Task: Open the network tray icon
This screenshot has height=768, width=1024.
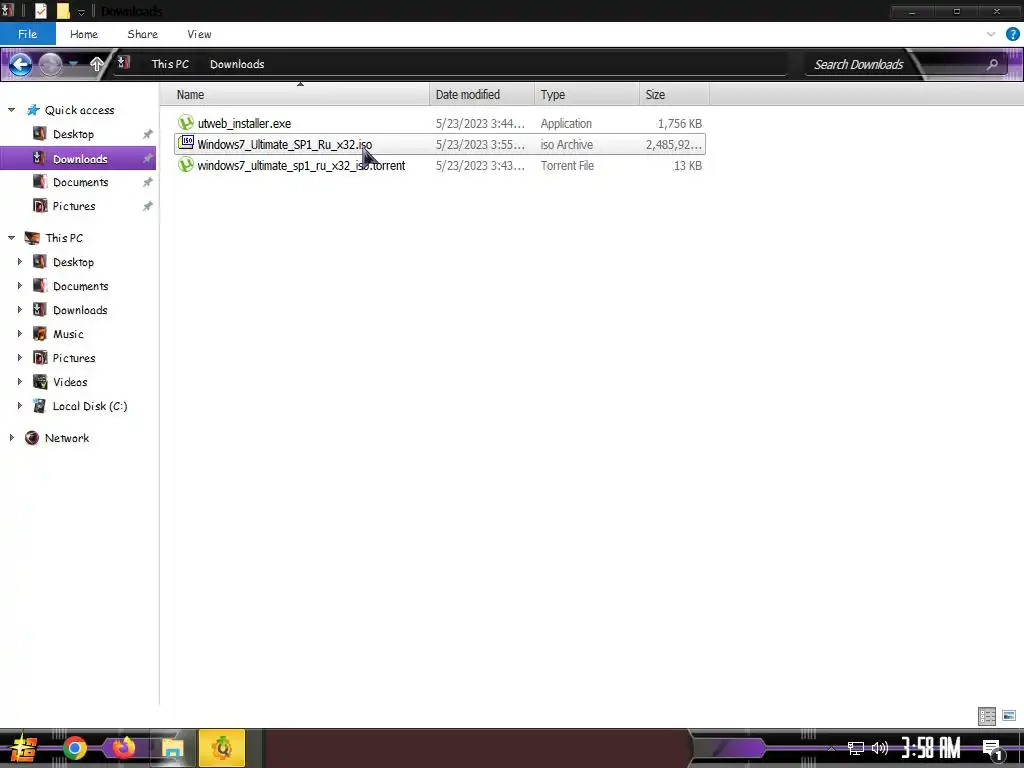Action: point(855,748)
